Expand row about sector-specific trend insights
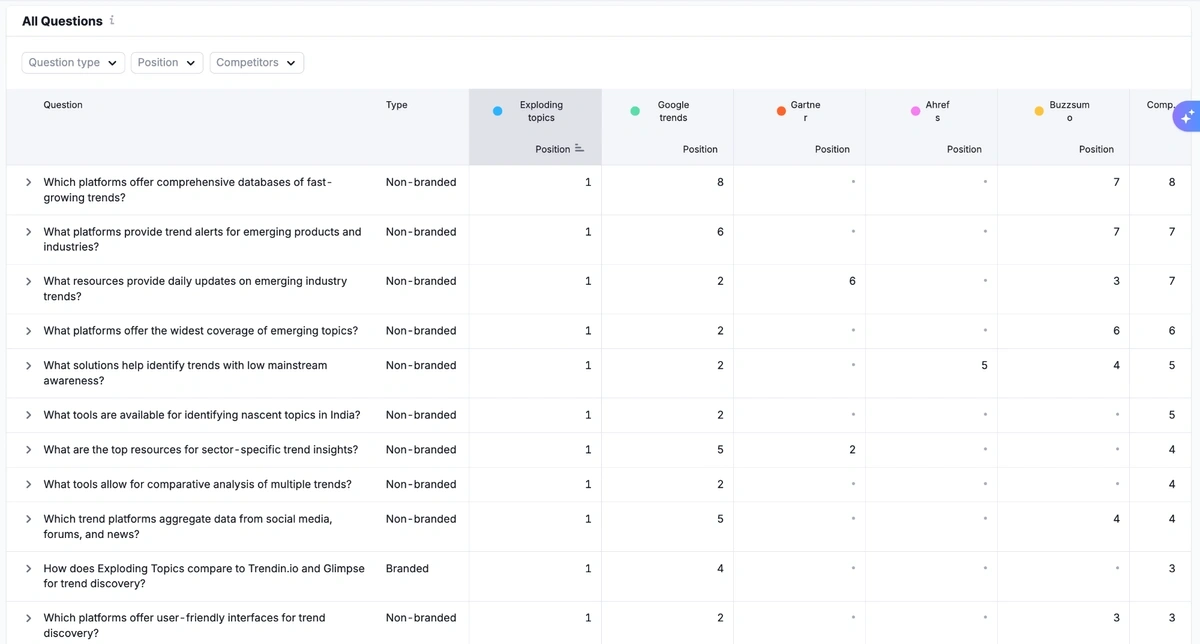The height and width of the screenshot is (644, 1200). (28, 449)
